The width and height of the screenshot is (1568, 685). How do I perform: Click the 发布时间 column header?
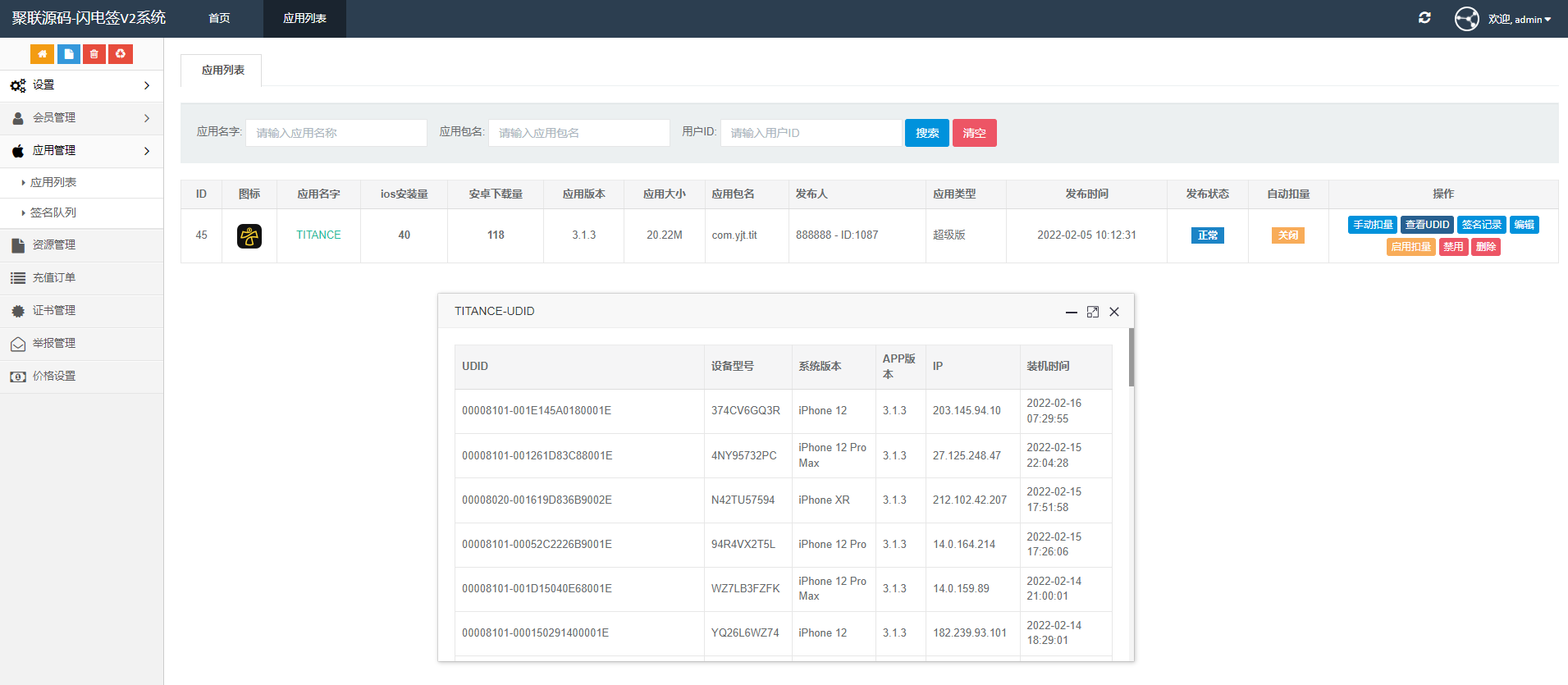(x=1086, y=194)
